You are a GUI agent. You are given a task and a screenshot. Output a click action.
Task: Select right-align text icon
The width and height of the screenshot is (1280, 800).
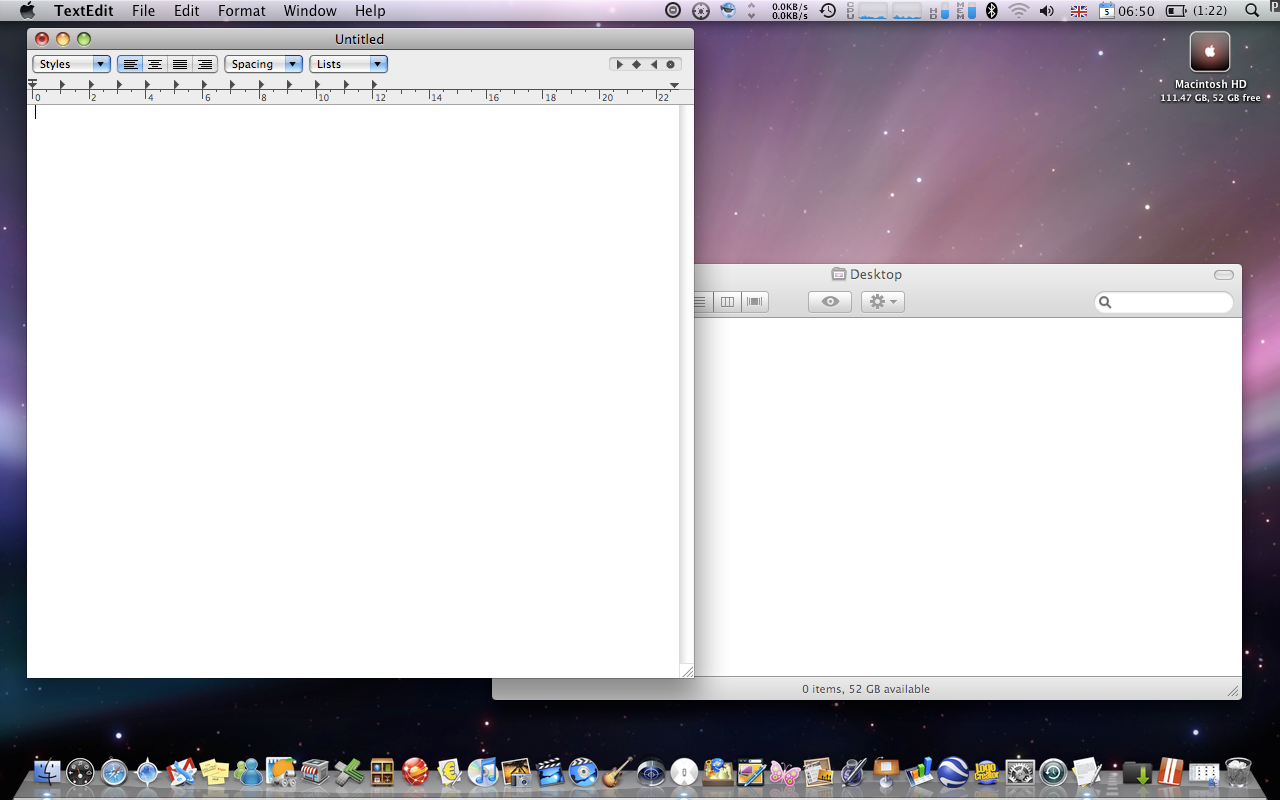click(x=205, y=64)
